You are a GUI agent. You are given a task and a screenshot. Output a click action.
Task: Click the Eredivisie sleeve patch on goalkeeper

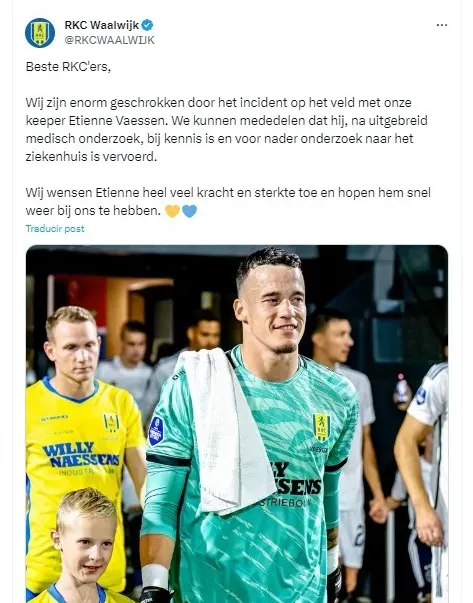pos(156,431)
